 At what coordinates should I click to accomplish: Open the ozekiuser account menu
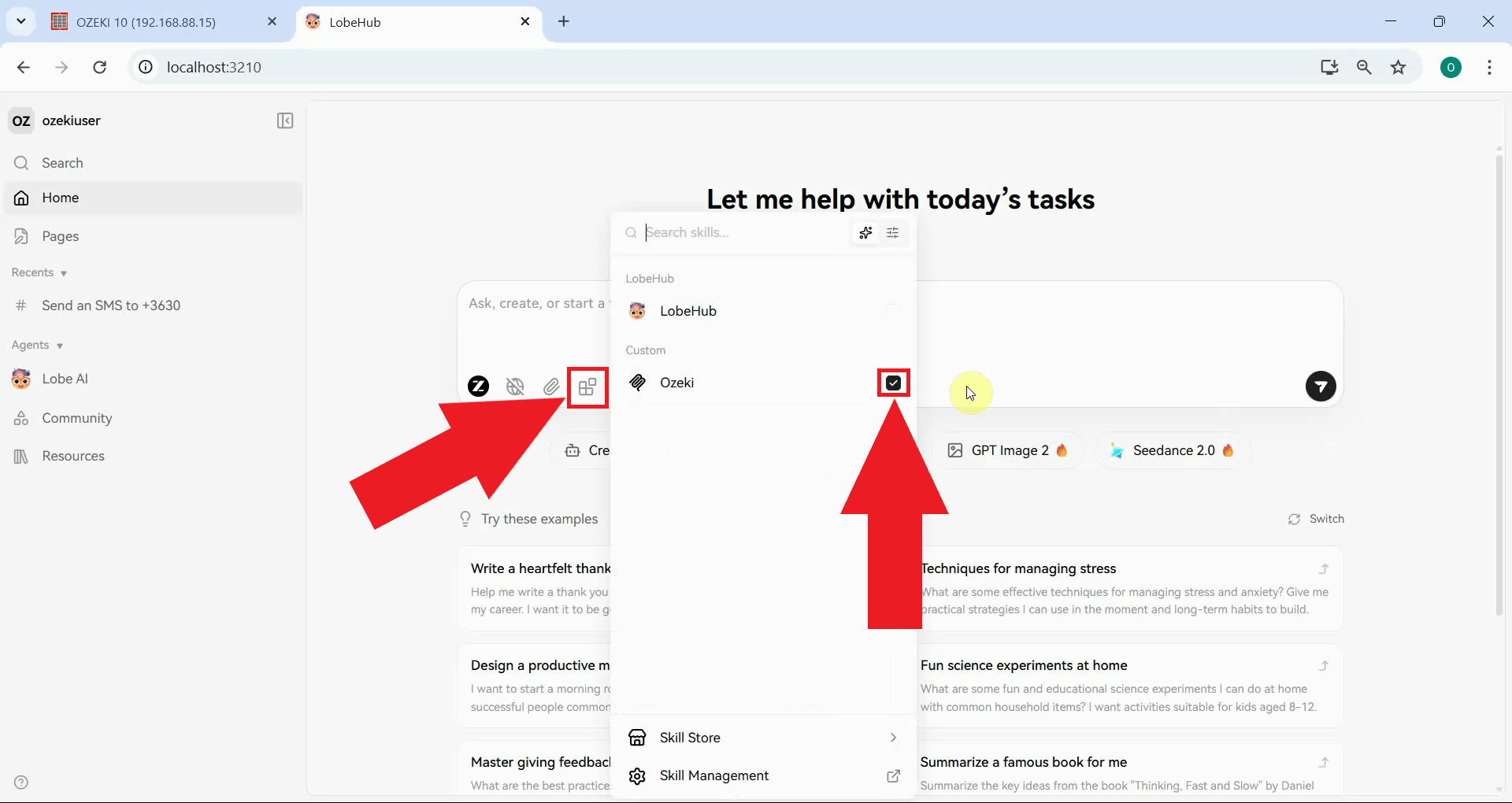71,120
